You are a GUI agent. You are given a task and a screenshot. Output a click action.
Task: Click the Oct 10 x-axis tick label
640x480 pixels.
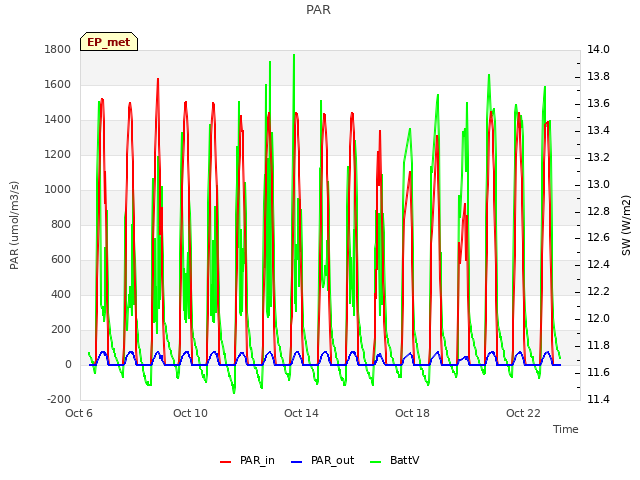190,413
